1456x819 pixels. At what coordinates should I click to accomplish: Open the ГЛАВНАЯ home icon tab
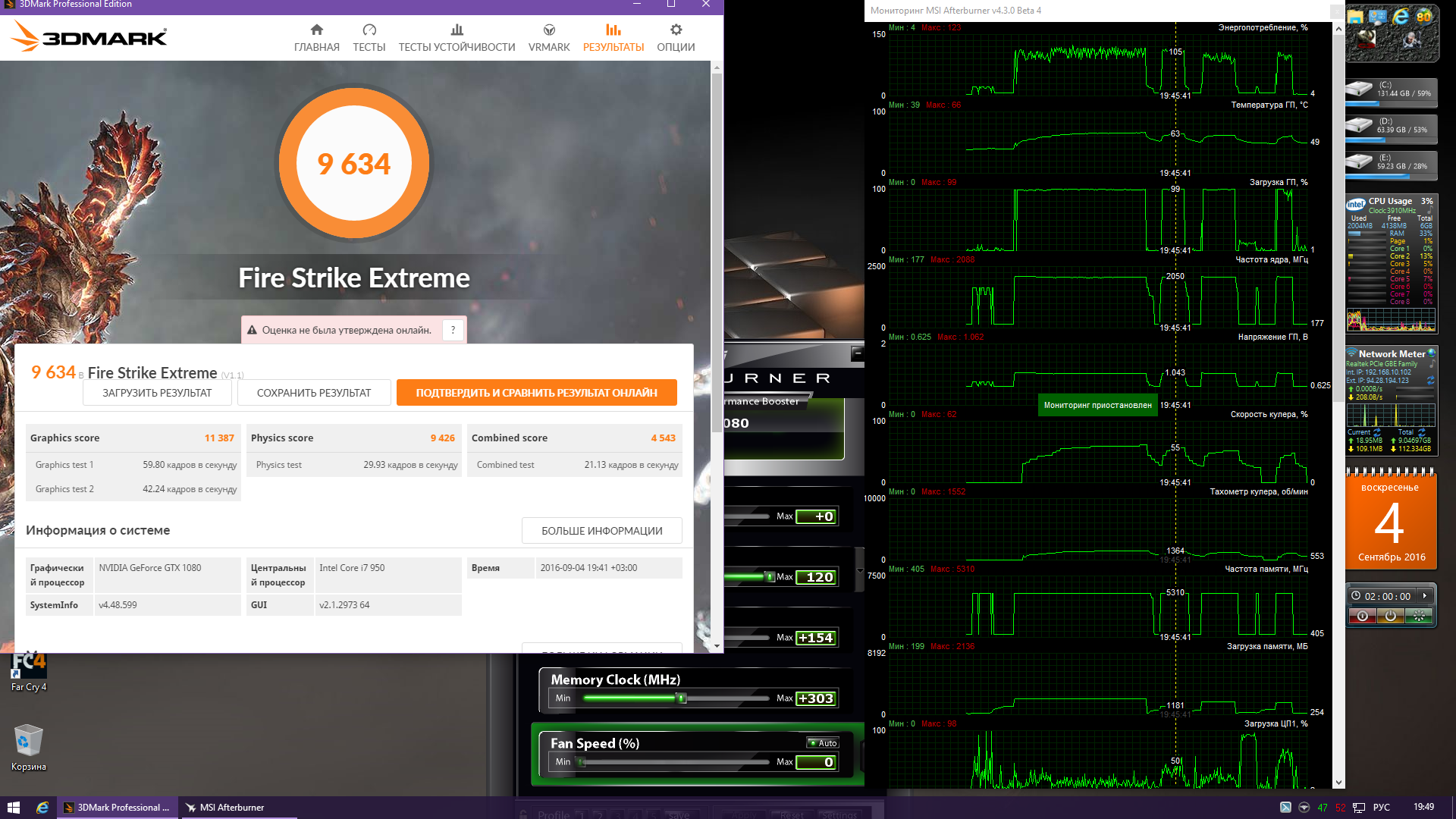click(316, 30)
